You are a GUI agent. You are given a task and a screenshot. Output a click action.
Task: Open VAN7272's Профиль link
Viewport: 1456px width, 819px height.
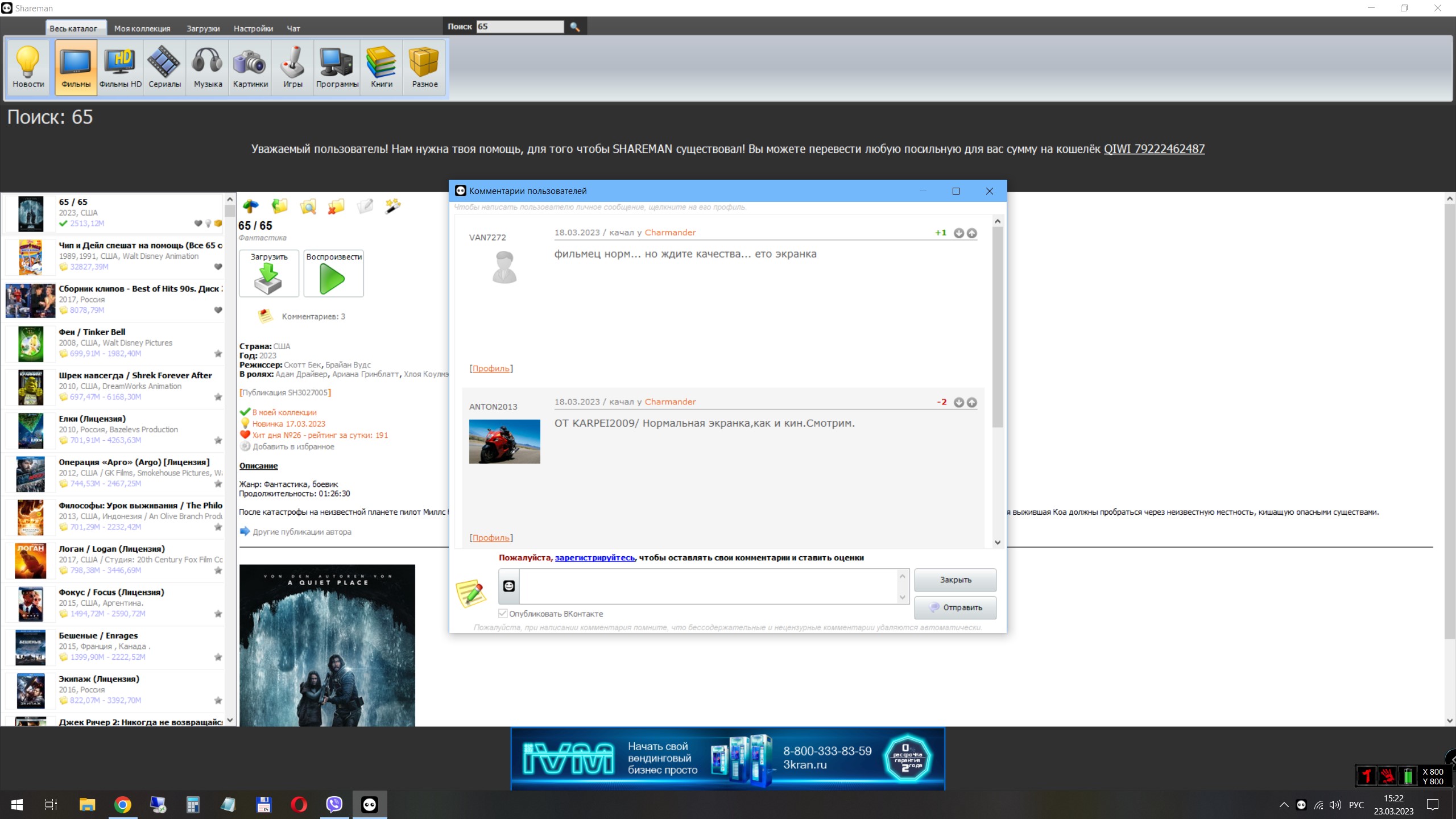point(491,369)
